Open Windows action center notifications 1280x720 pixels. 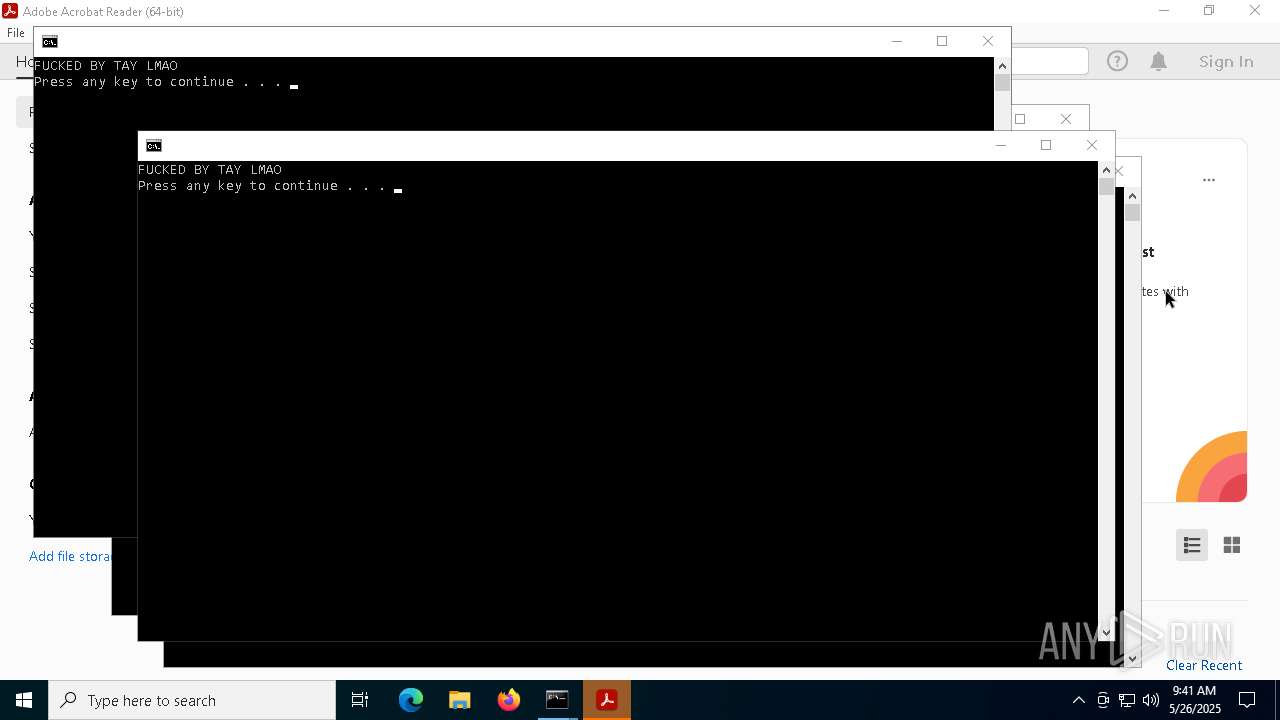pos(1248,700)
